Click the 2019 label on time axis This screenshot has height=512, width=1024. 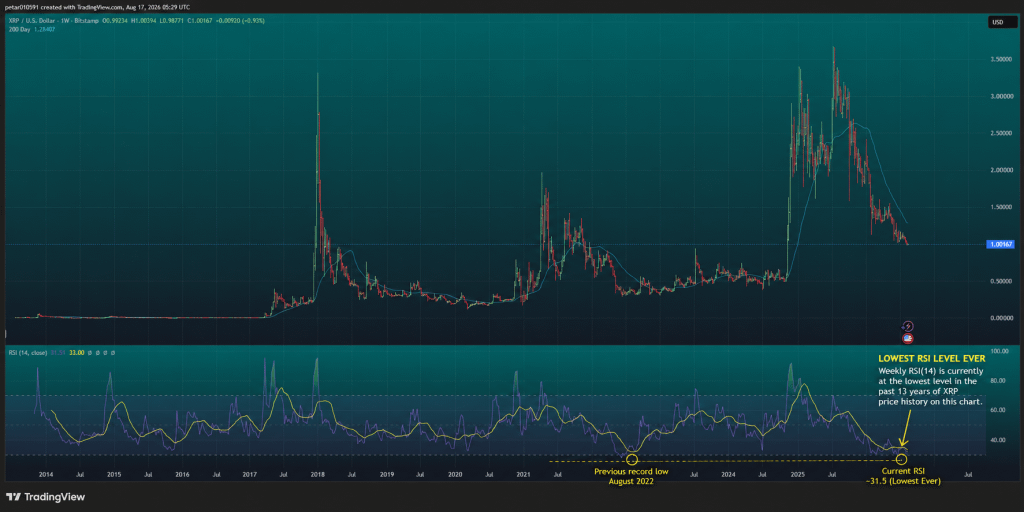[x=387, y=474]
